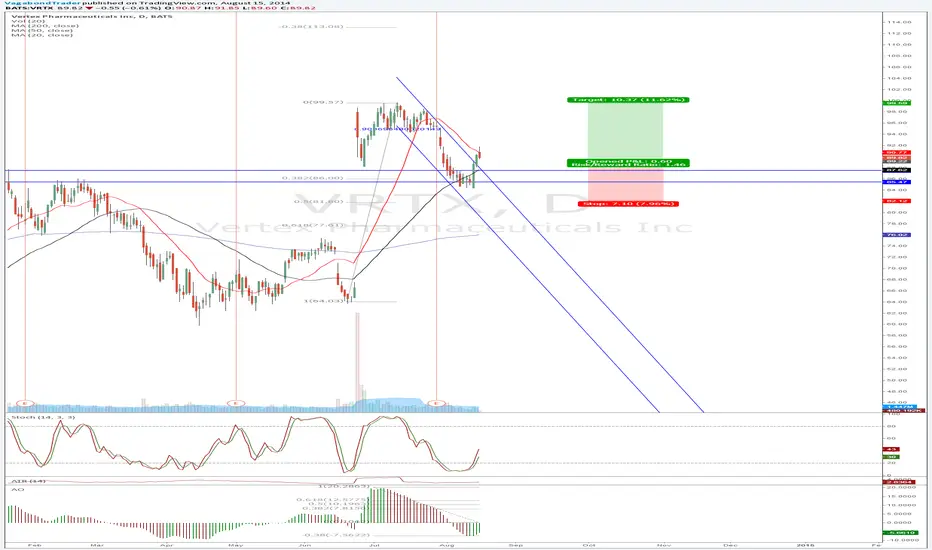Screen dimensions: 932x550
Task: Select the Risk/Reward Ratio label
Action: tap(628, 164)
